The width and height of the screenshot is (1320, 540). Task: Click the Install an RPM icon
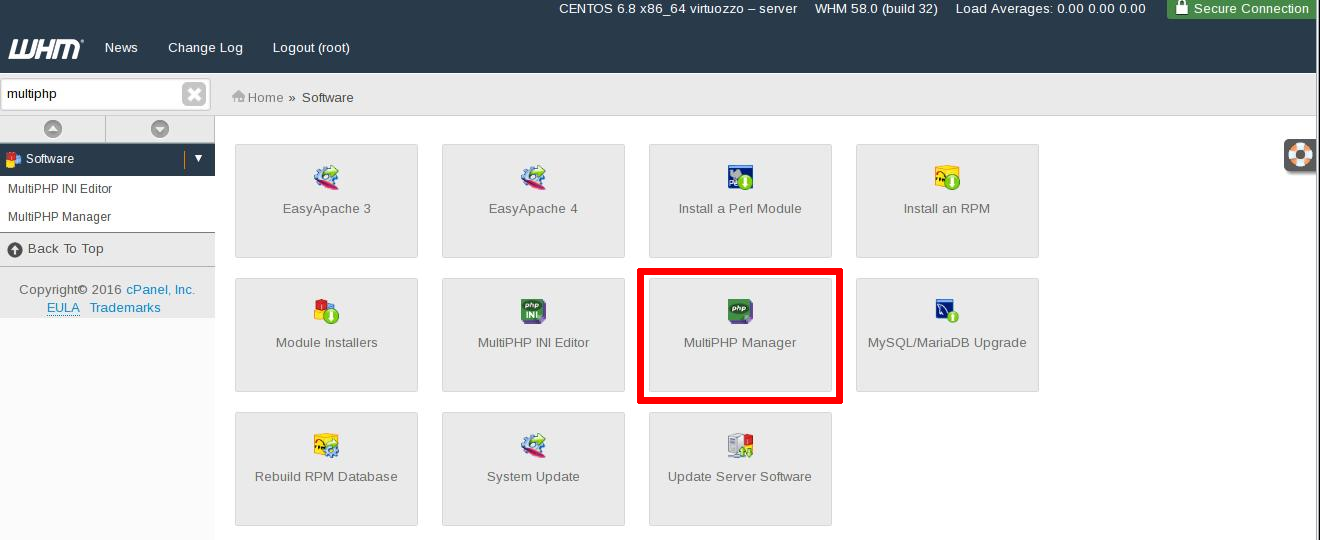(x=947, y=178)
